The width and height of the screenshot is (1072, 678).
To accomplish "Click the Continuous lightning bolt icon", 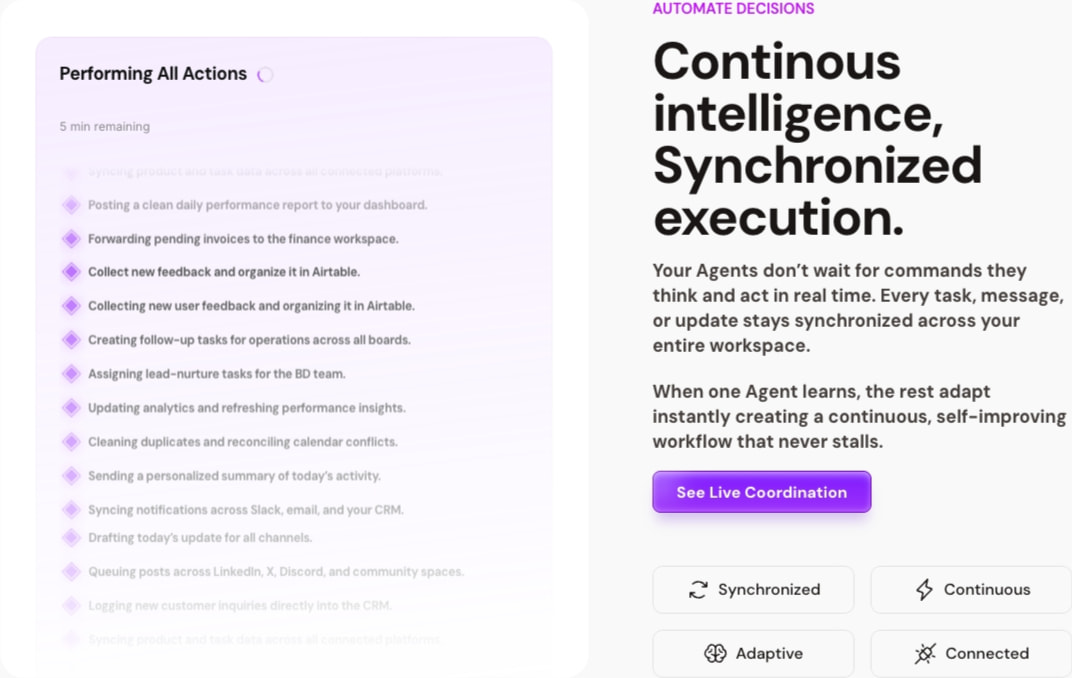I will [x=924, y=590].
